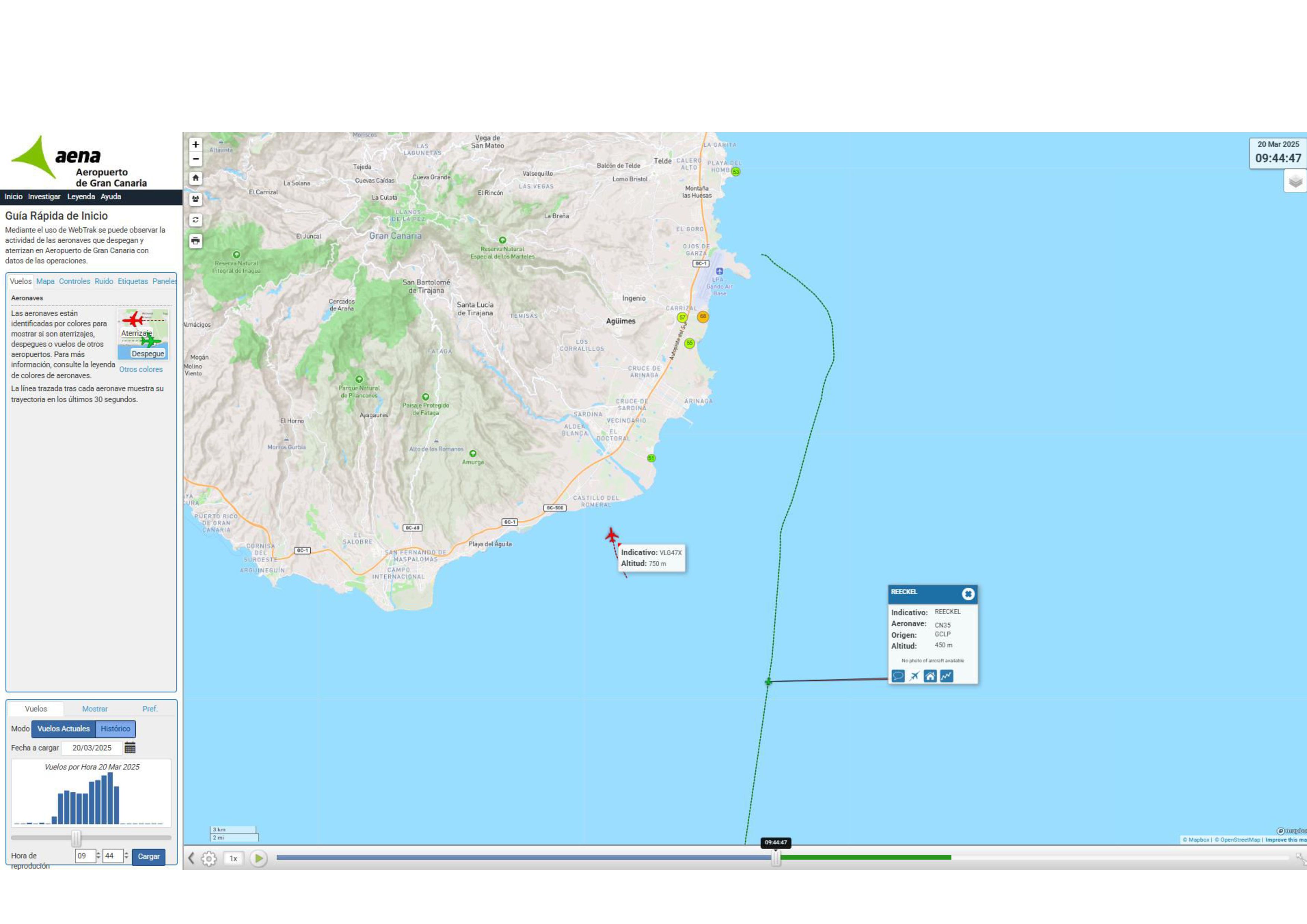Click the print map icon
The image size is (1307, 924).
coord(195,241)
